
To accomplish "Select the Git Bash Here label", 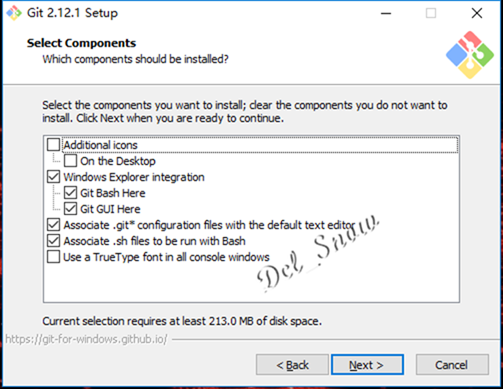I will click(113, 193).
